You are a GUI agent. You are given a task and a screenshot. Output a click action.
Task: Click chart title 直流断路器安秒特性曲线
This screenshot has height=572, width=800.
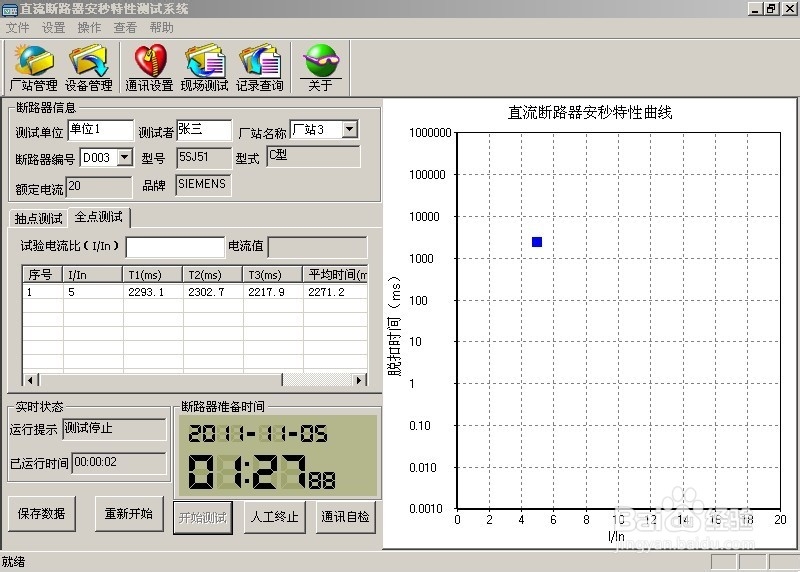(x=590, y=112)
